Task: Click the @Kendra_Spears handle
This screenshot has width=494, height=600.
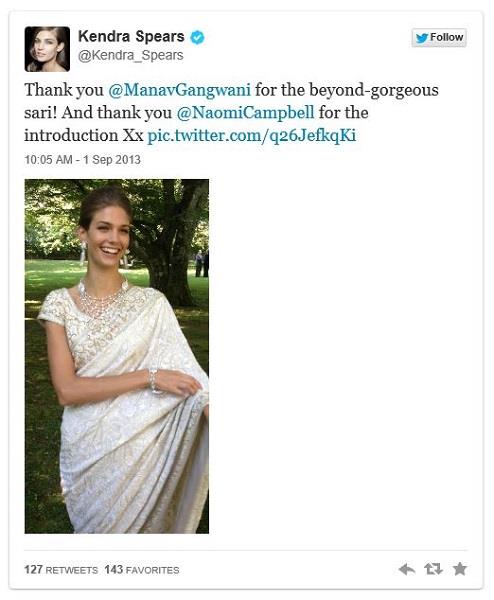Action: [x=131, y=55]
